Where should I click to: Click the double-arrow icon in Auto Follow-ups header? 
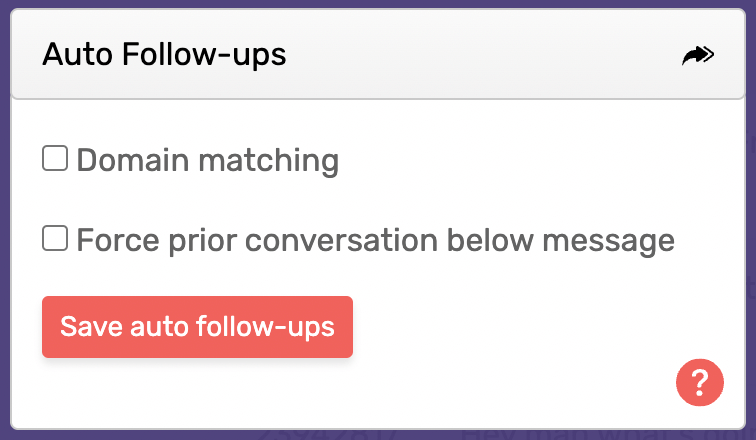[698, 55]
